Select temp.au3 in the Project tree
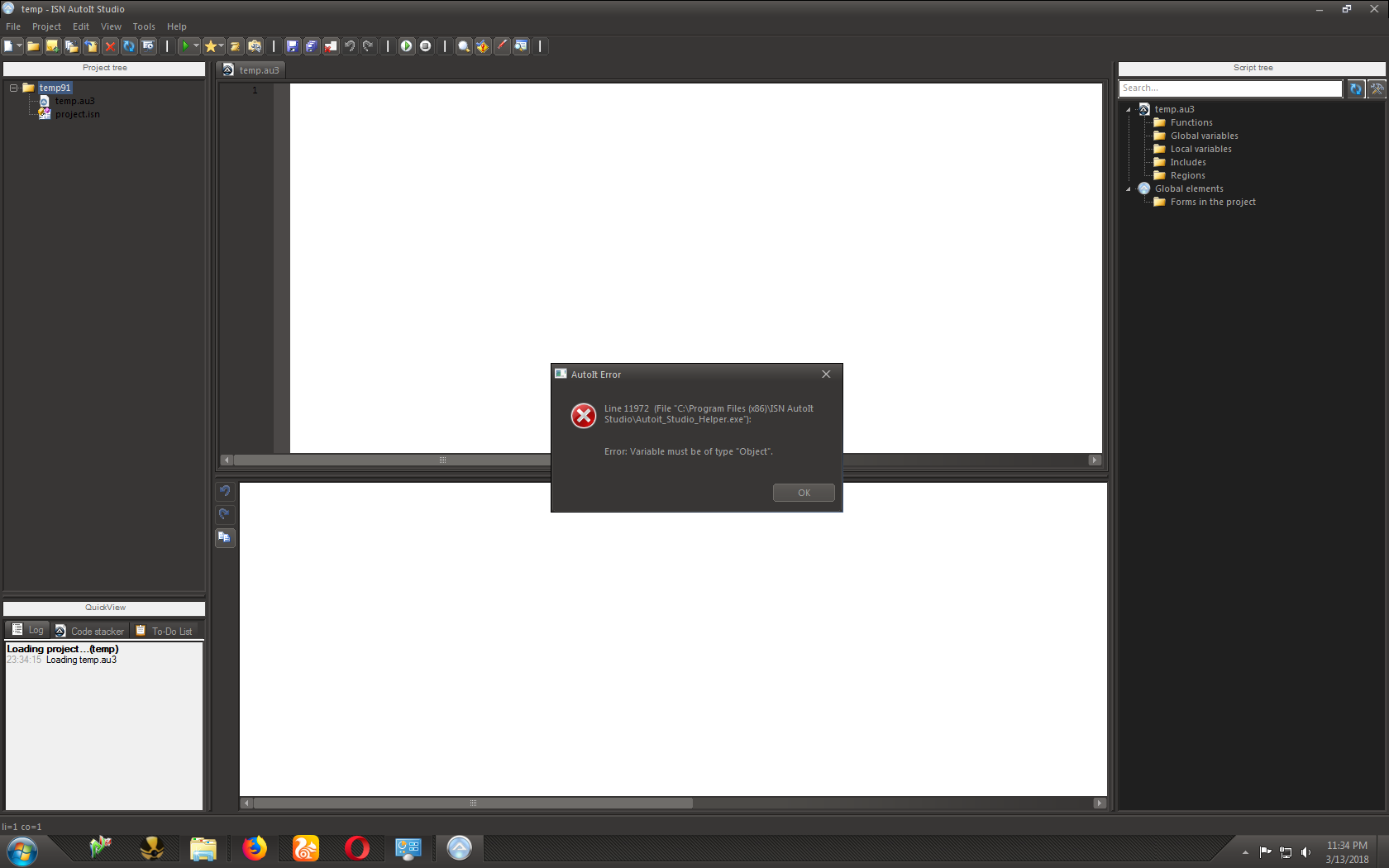 (x=74, y=101)
